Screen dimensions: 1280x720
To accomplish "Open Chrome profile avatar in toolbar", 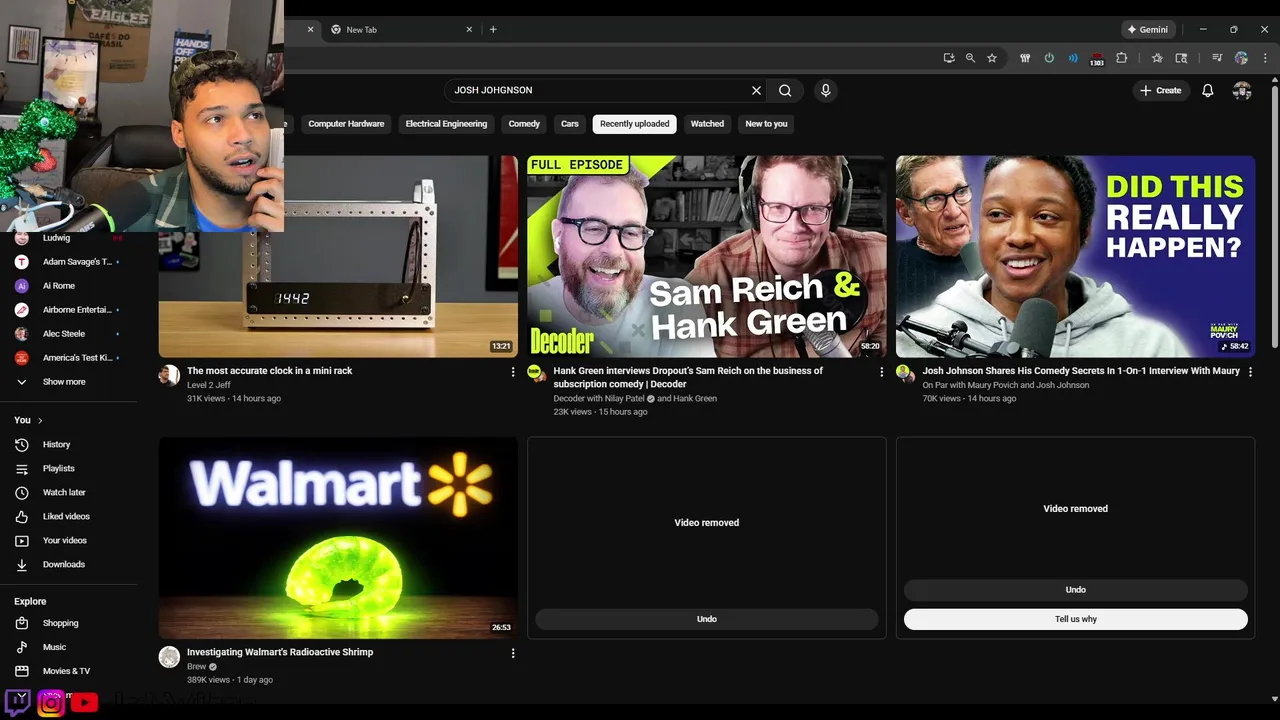I will 1241,58.
